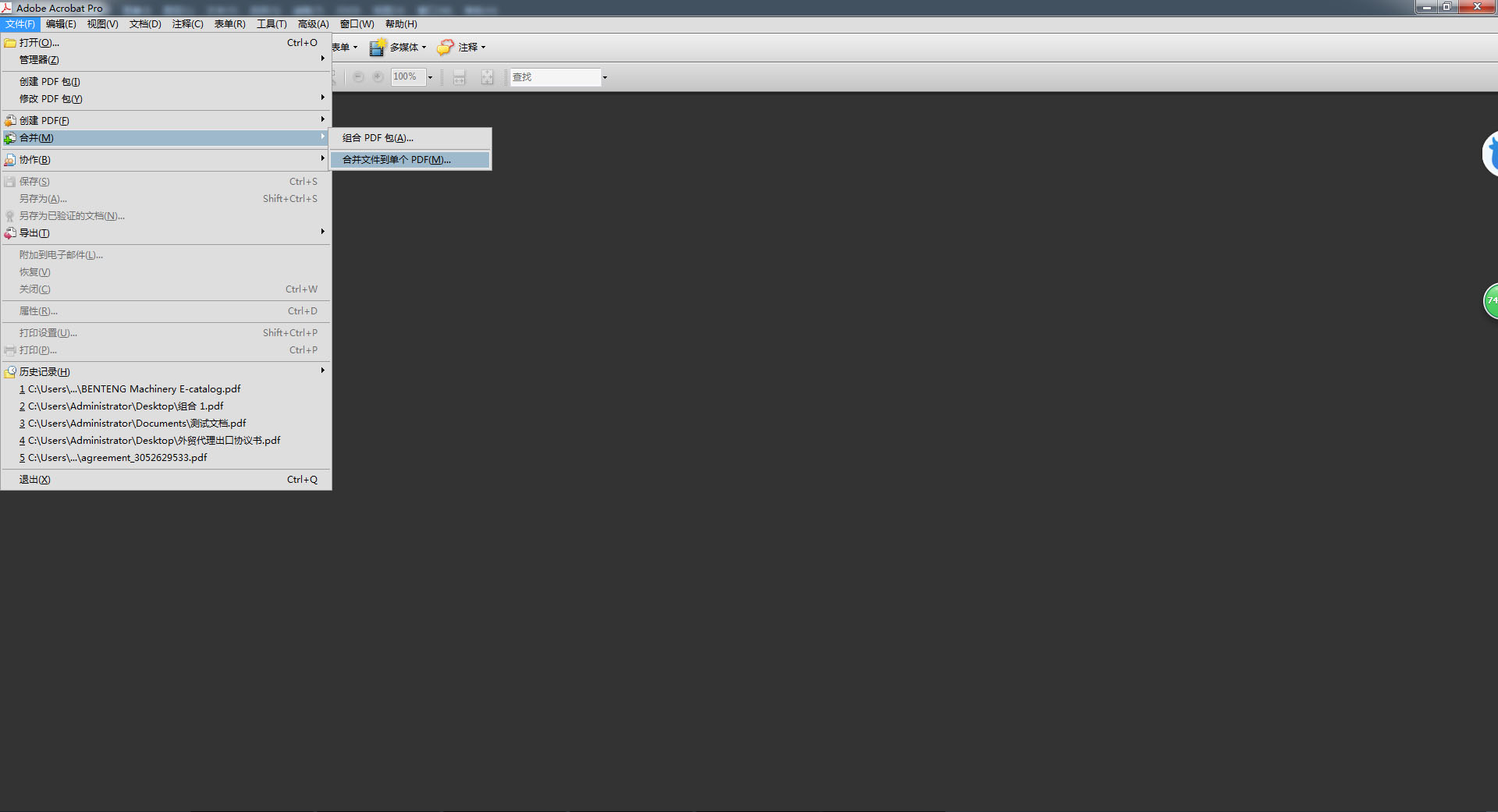Viewport: 1498px width, 812px height.
Task: Choose 创建 PDF 包(I) menu entry
Action: [165, 82]
